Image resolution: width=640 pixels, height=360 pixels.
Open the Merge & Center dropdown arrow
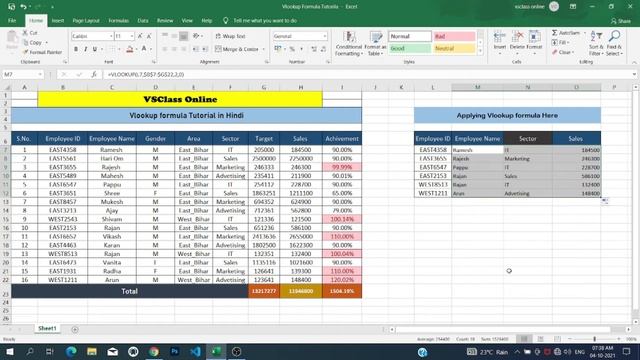[x=263, y=49]
